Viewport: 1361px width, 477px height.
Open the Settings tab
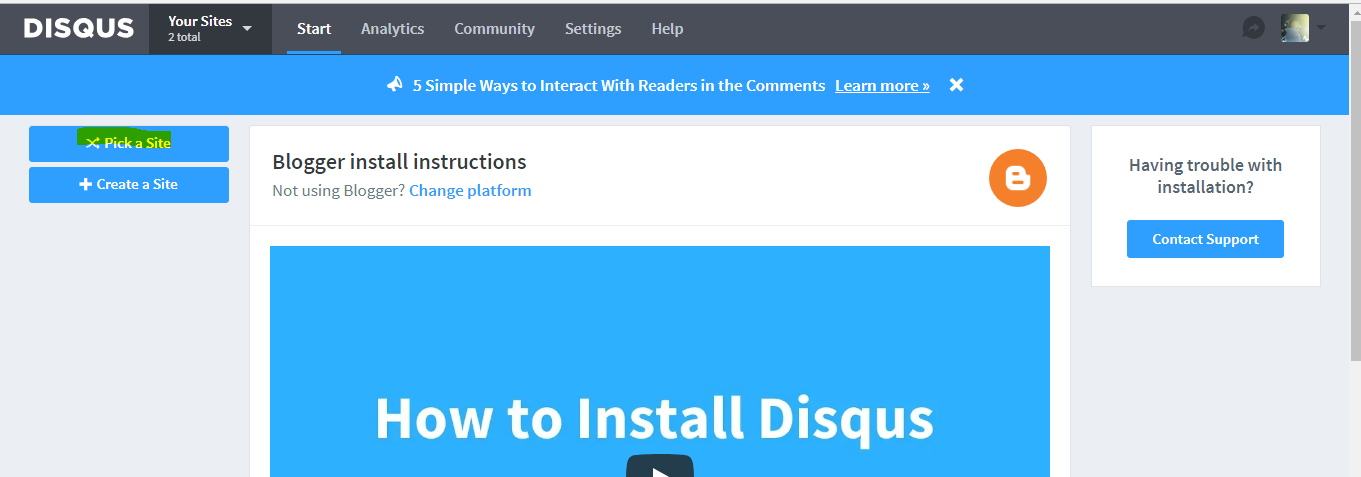click(593, 29)
